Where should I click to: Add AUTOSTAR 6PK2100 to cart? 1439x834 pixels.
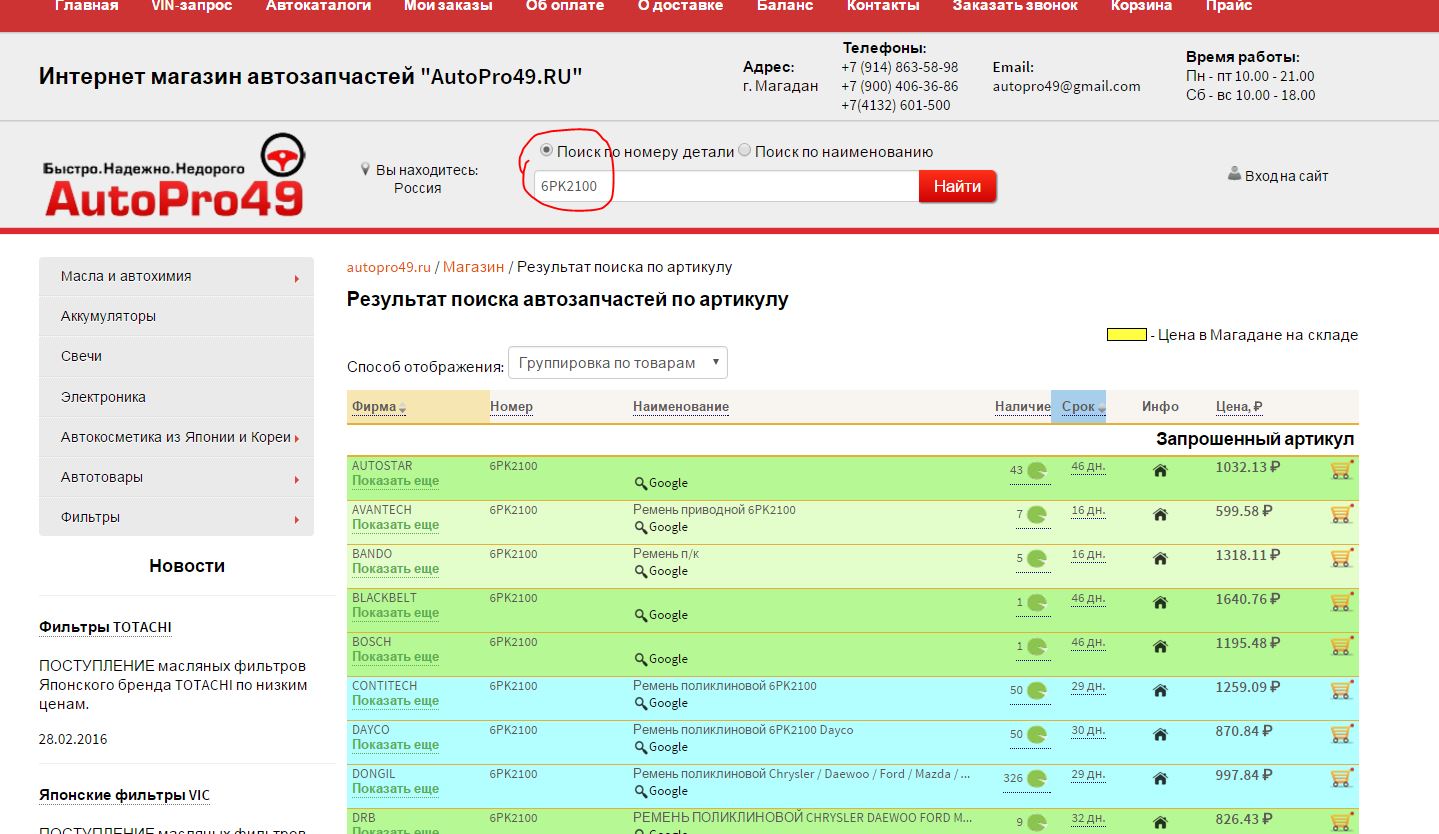click(1341, 470)
